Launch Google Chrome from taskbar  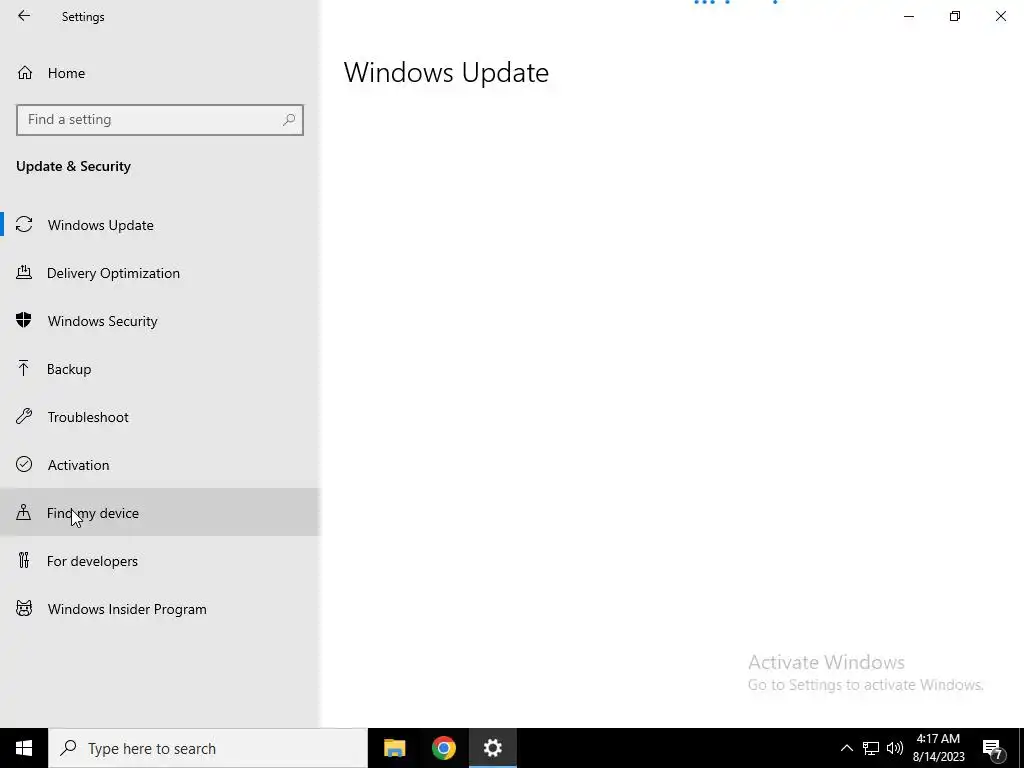[x=443, y=748]
